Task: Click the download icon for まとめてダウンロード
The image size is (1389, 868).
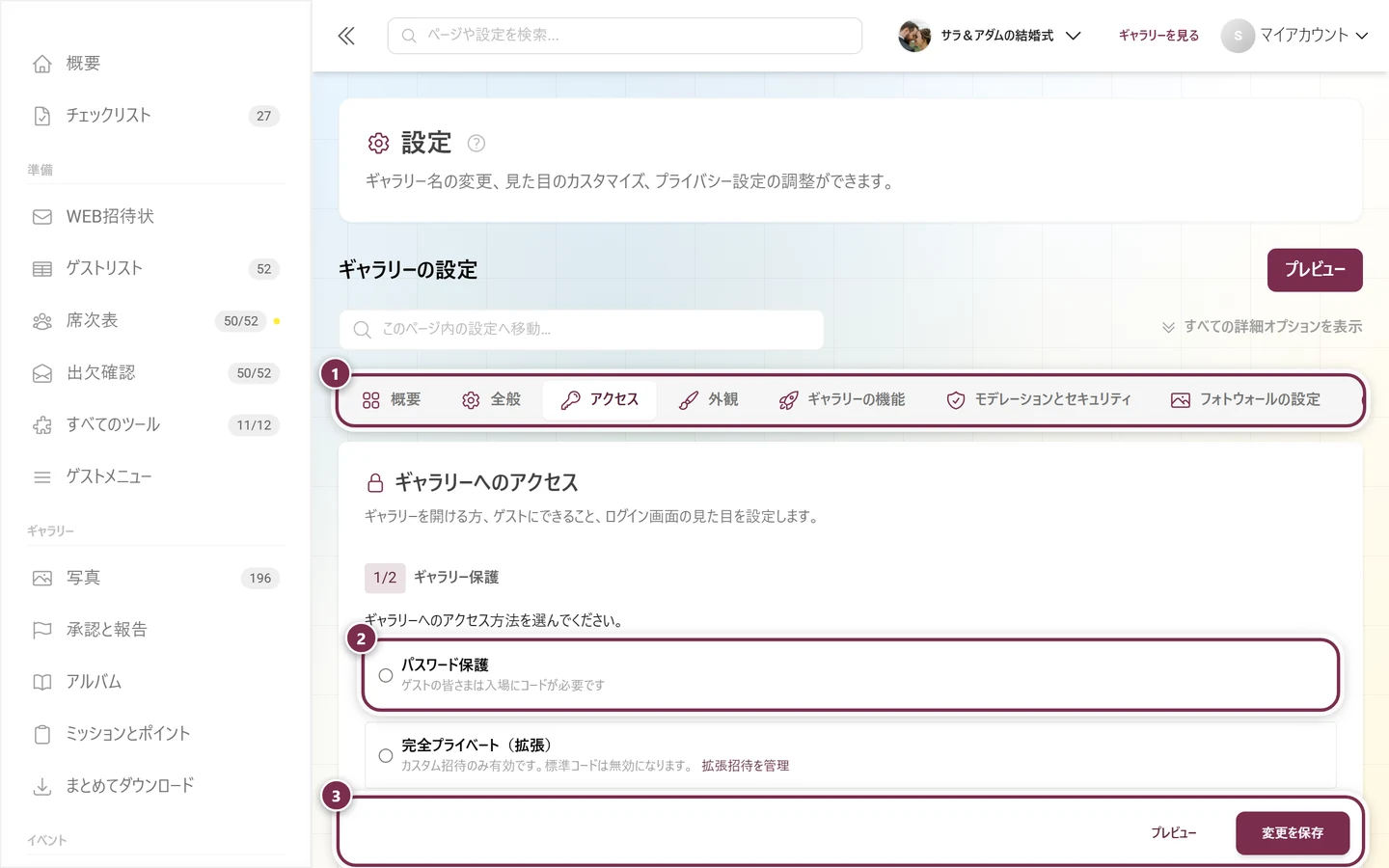Action: tap(42, 787)
